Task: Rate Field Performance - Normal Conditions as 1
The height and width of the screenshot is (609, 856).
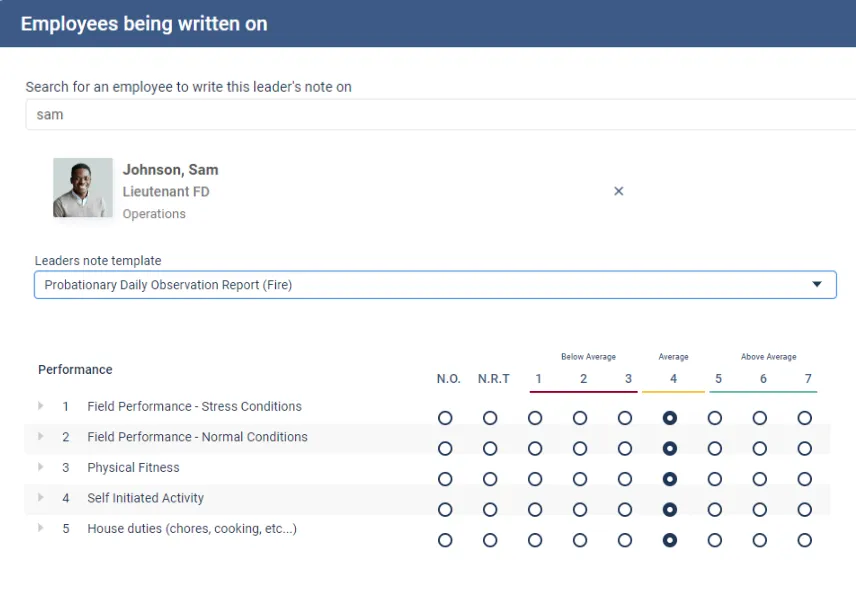Action: click(x=535, y=449)
